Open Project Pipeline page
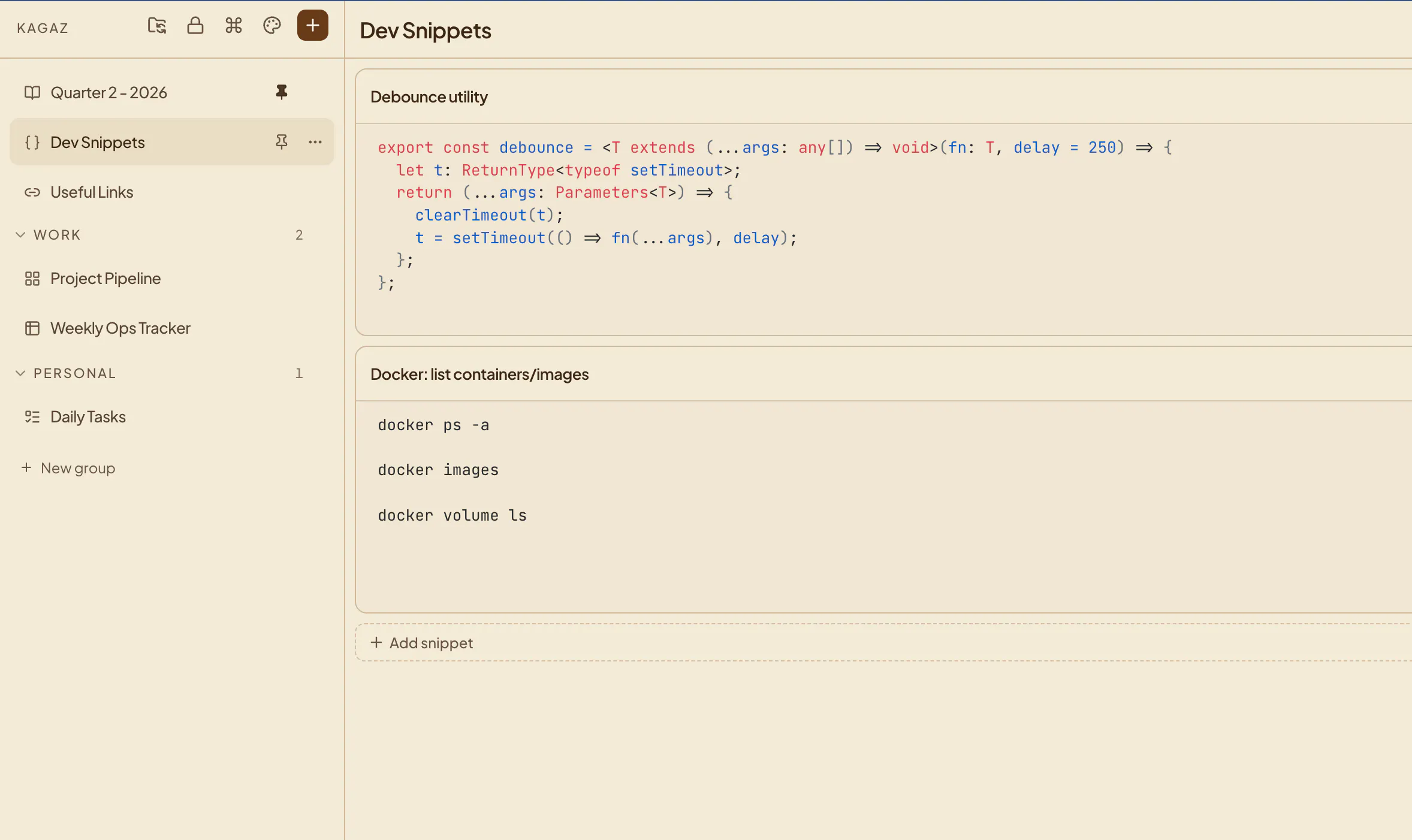Image resolution: width=1412 pixels, height=840 pixels. pyautogui.click(x=172, y=279)
